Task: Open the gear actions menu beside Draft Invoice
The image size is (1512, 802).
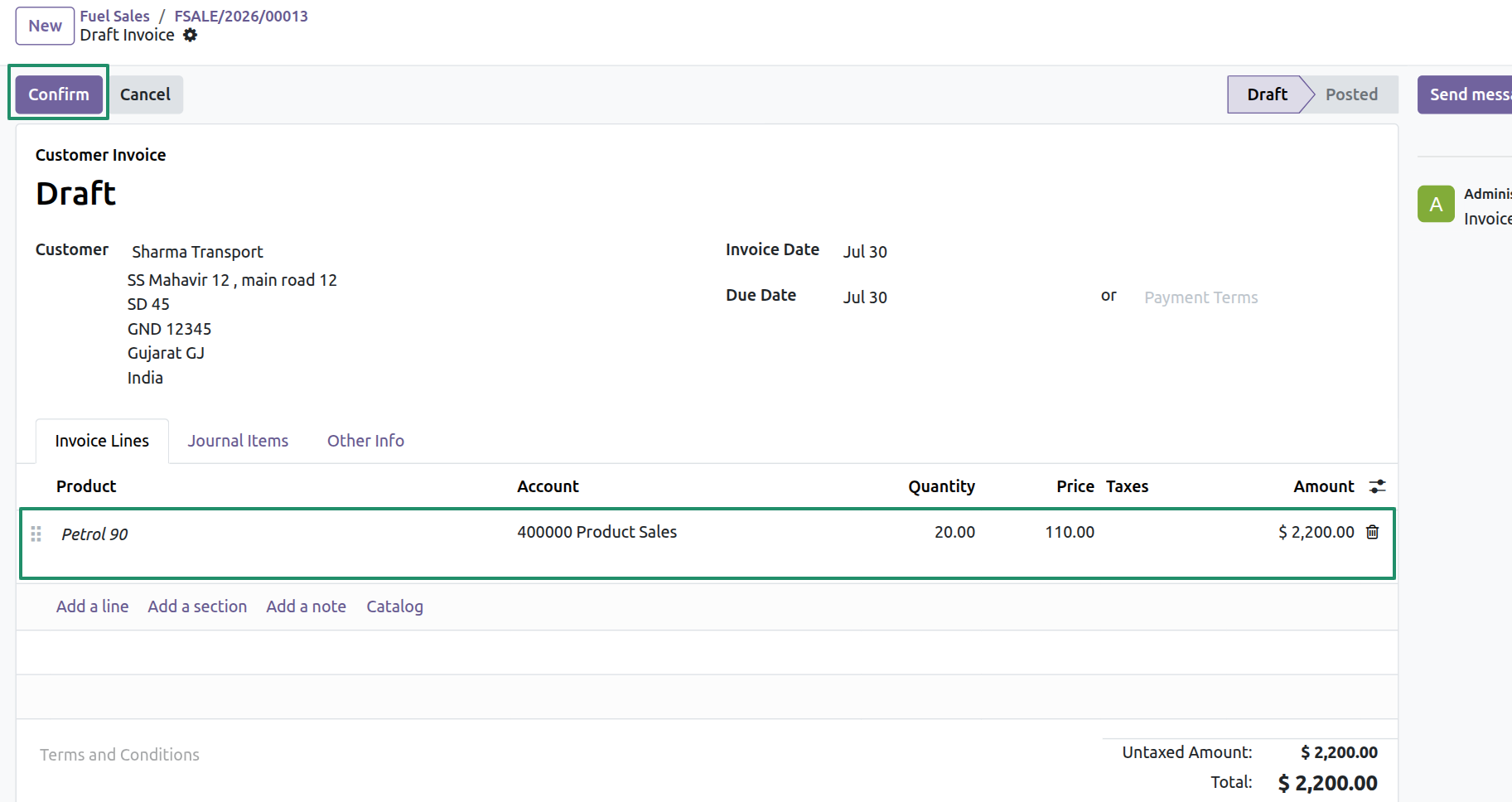Action: tap(191, 35)
